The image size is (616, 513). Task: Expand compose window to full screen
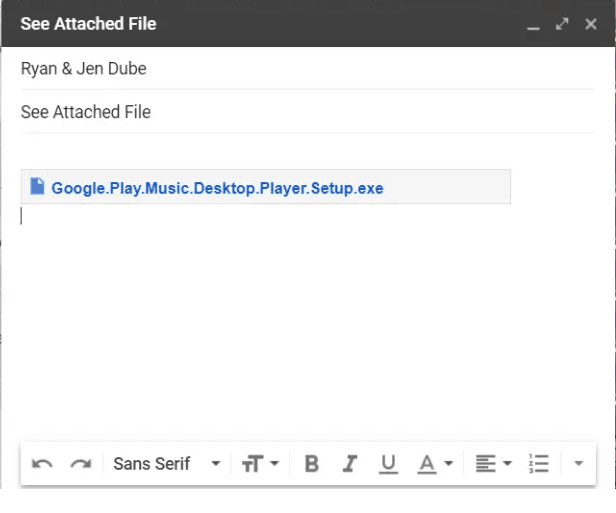tap(562, 23)
